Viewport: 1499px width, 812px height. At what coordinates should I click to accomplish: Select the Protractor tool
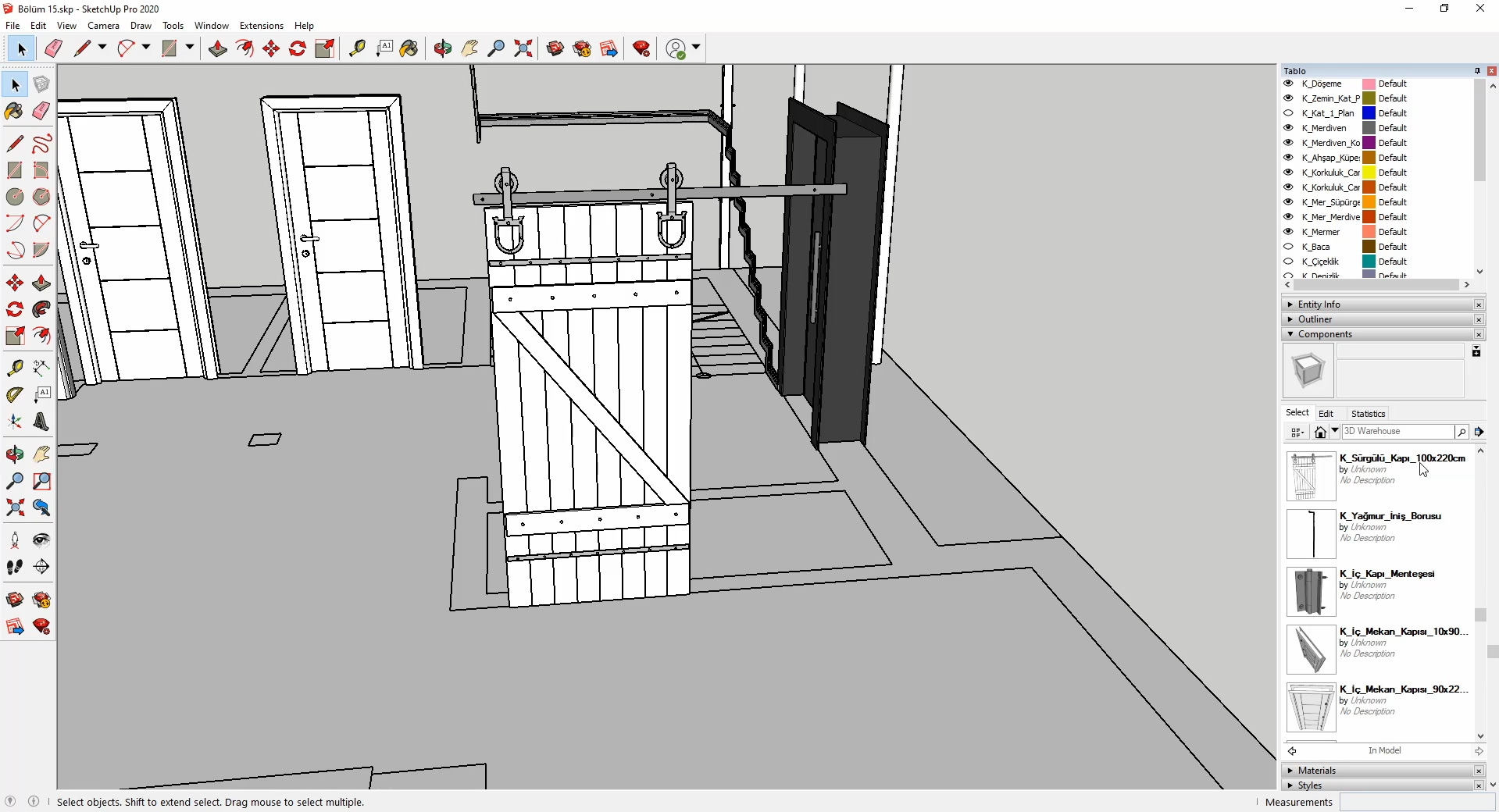click(15, 395)
